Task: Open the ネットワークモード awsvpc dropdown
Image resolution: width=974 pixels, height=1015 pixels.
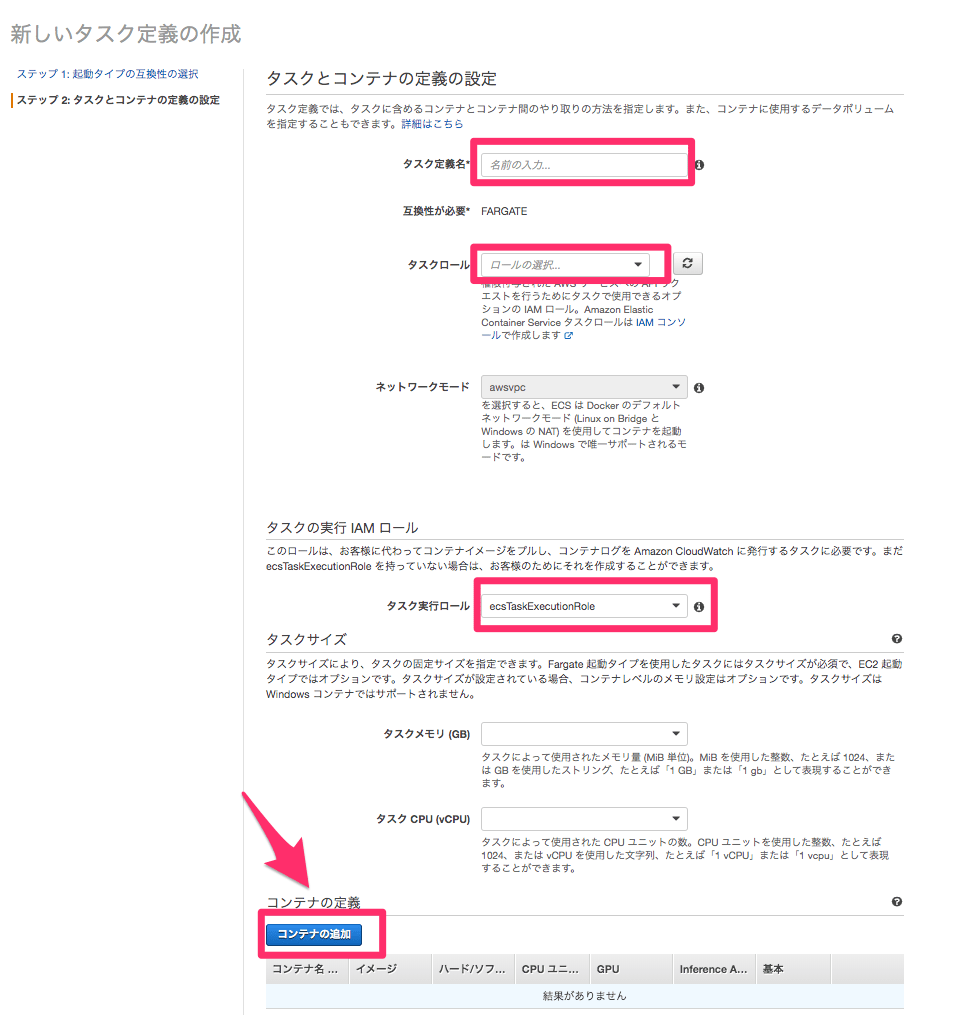Action: coord(583,387)
